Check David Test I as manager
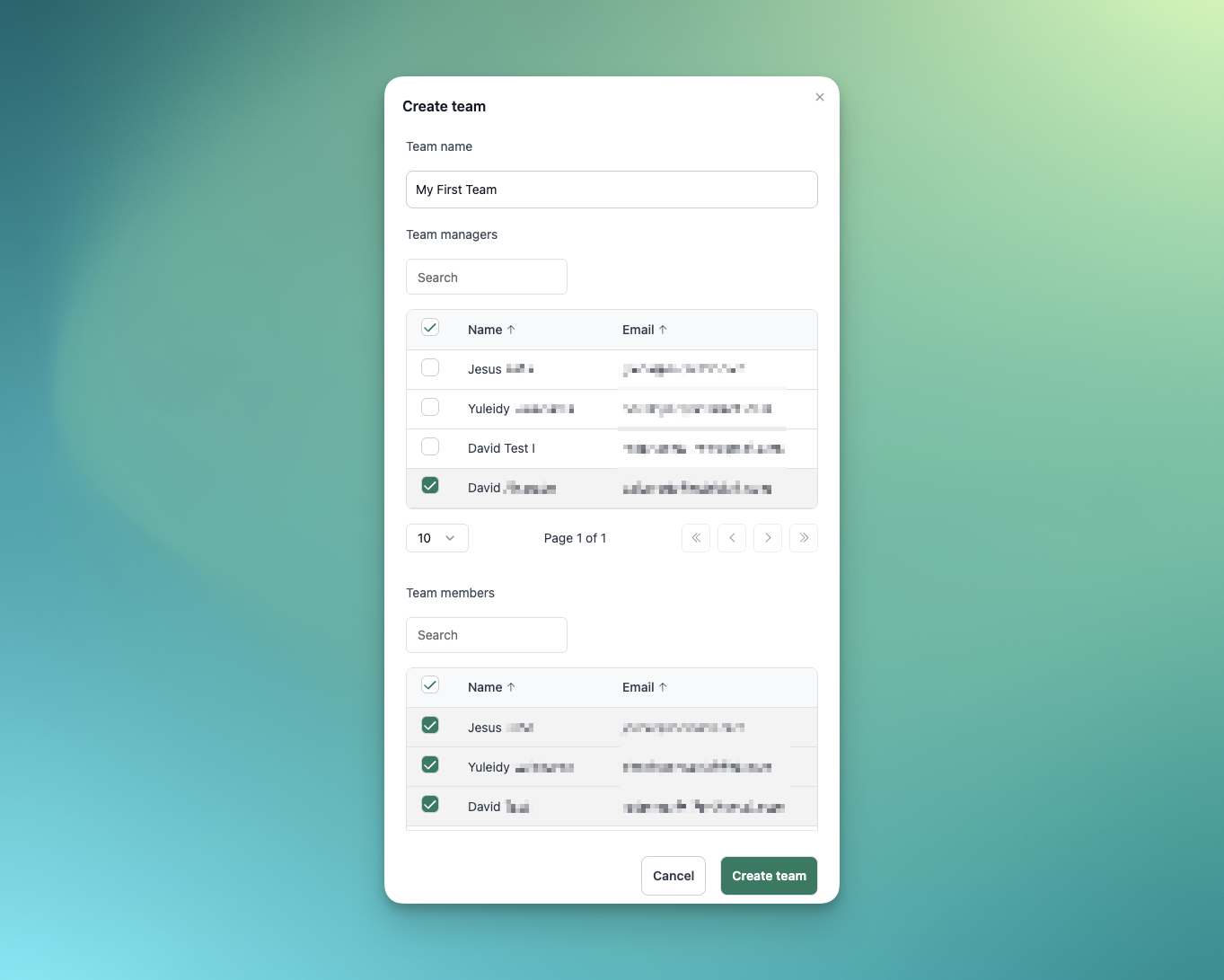The height and width of the screenshot is (980, 1224). pos(430,446)
